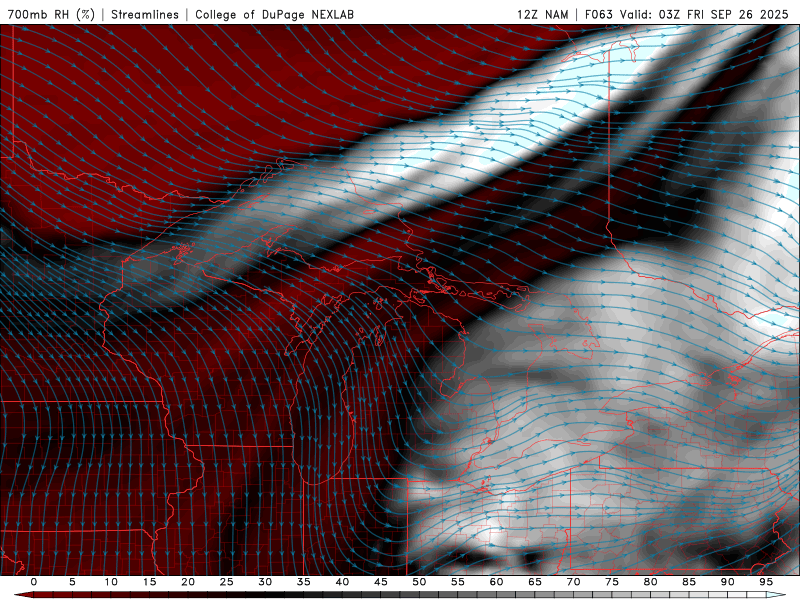Pick the '35' label on the legend
The height and width of the screenshot is (600, 800).
tap(304, 582)
